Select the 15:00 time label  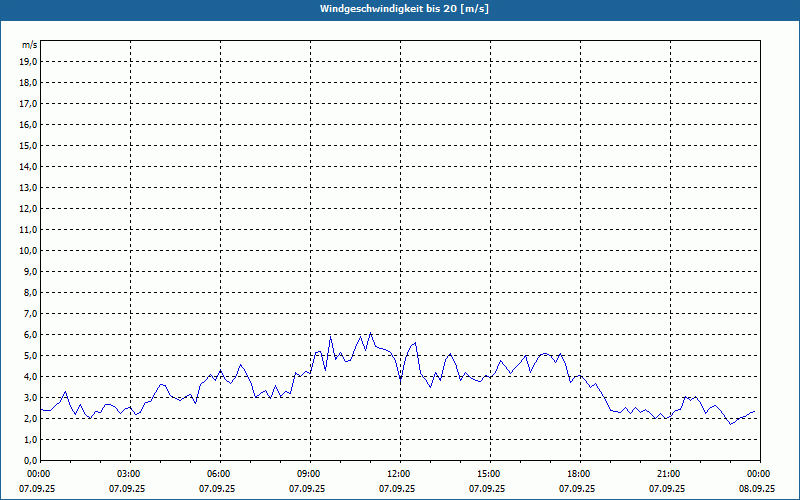point(489,474)
